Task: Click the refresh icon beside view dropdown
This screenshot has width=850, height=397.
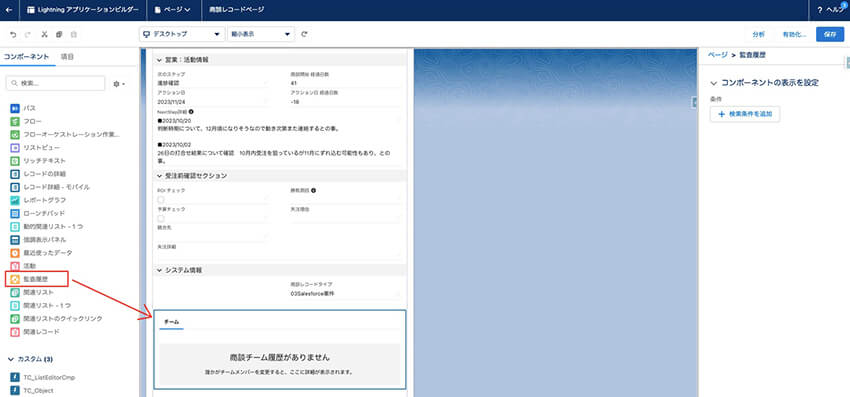Action: [x=305, y=34]
